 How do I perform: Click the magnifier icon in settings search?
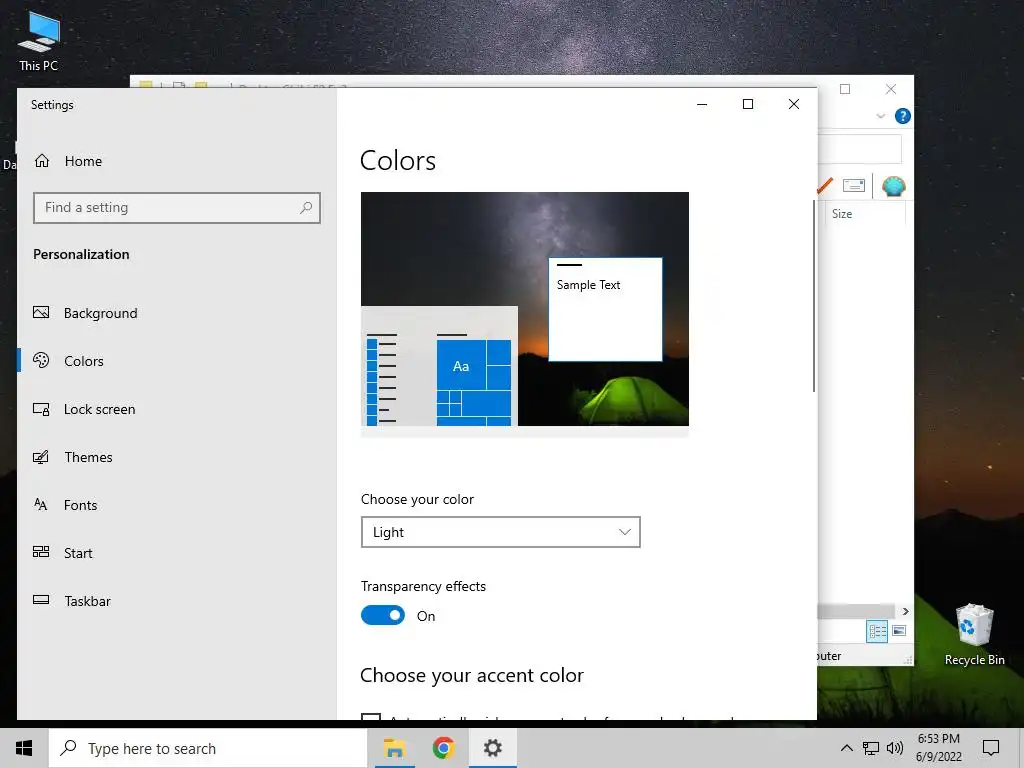pos(306,208)
